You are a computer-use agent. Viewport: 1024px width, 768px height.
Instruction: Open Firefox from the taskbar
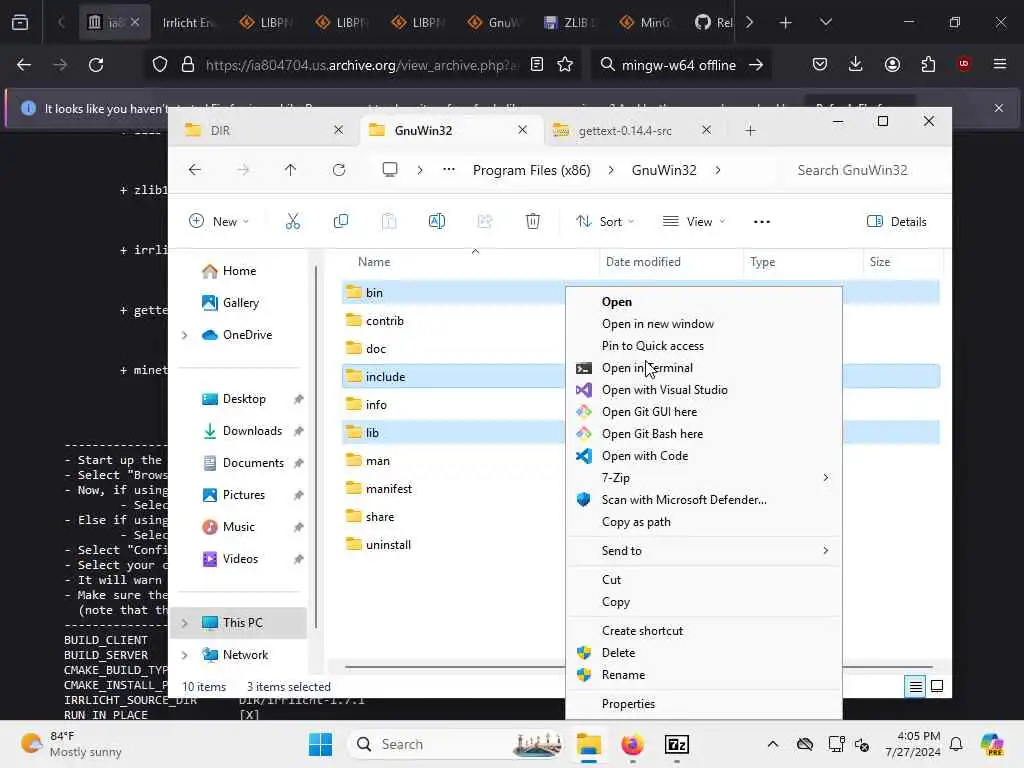632,744
